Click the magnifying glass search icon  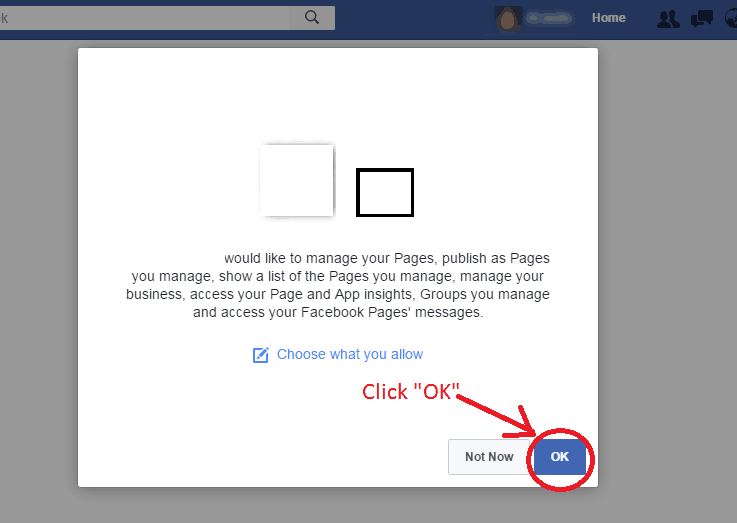(x=312, y=17)
